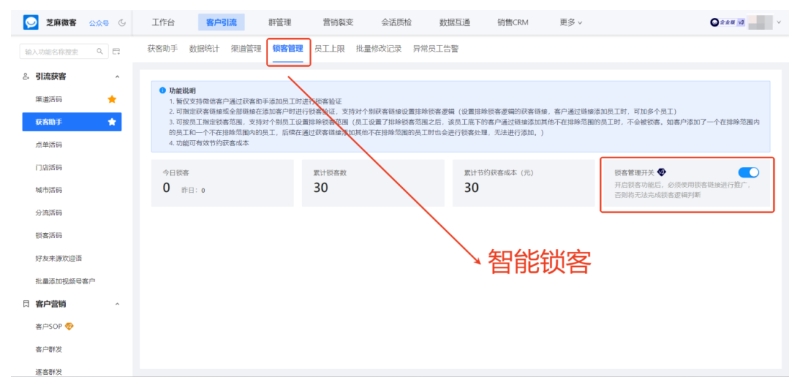
Task: Click the sidebar layout icon beside search
Action: (x=116, y=52)
